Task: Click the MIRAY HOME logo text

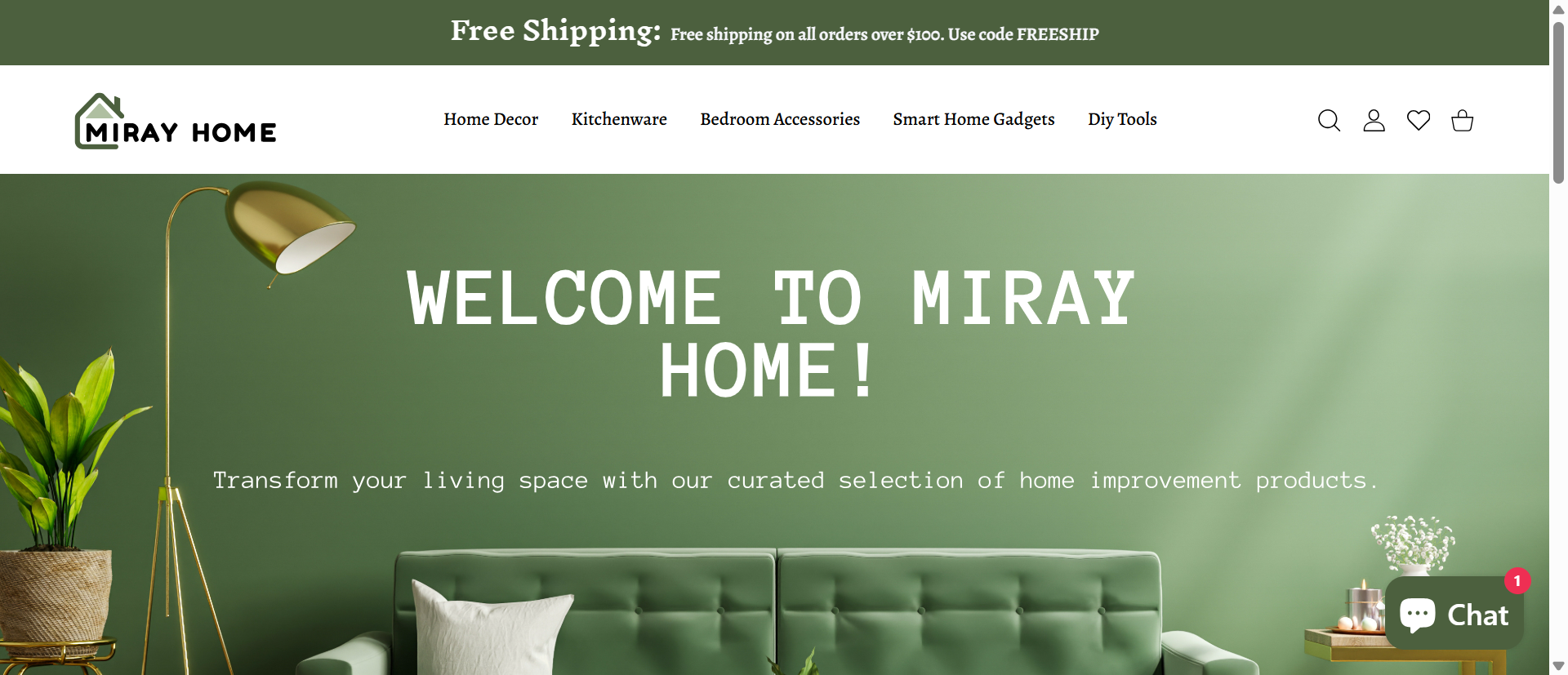Action: 180,132
